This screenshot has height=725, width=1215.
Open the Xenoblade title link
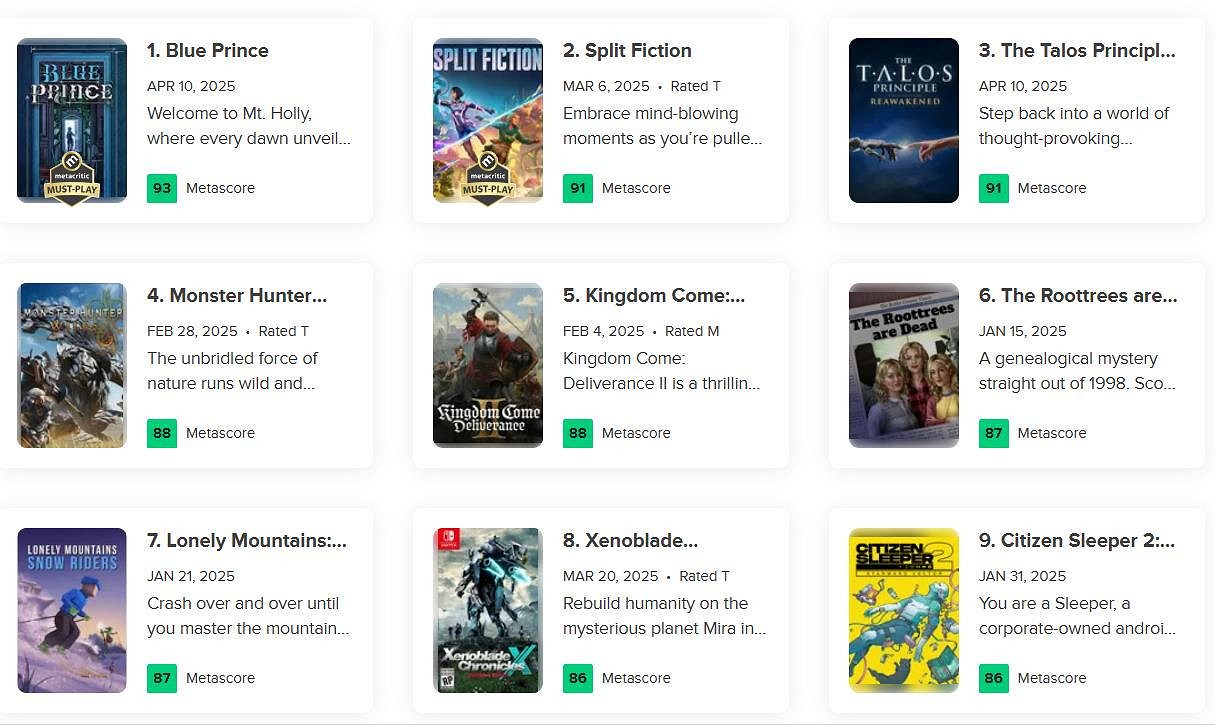(630, 541)
